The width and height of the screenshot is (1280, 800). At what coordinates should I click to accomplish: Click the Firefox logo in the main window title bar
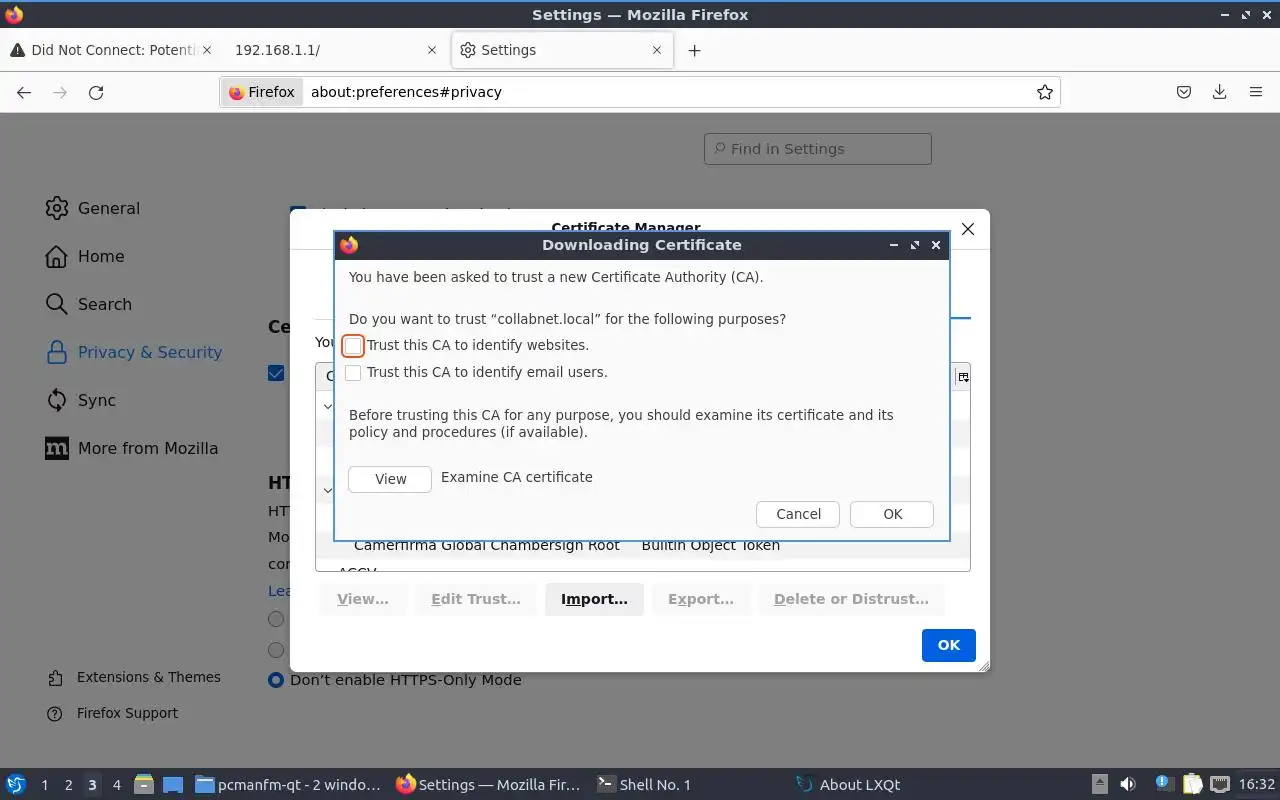14,15
